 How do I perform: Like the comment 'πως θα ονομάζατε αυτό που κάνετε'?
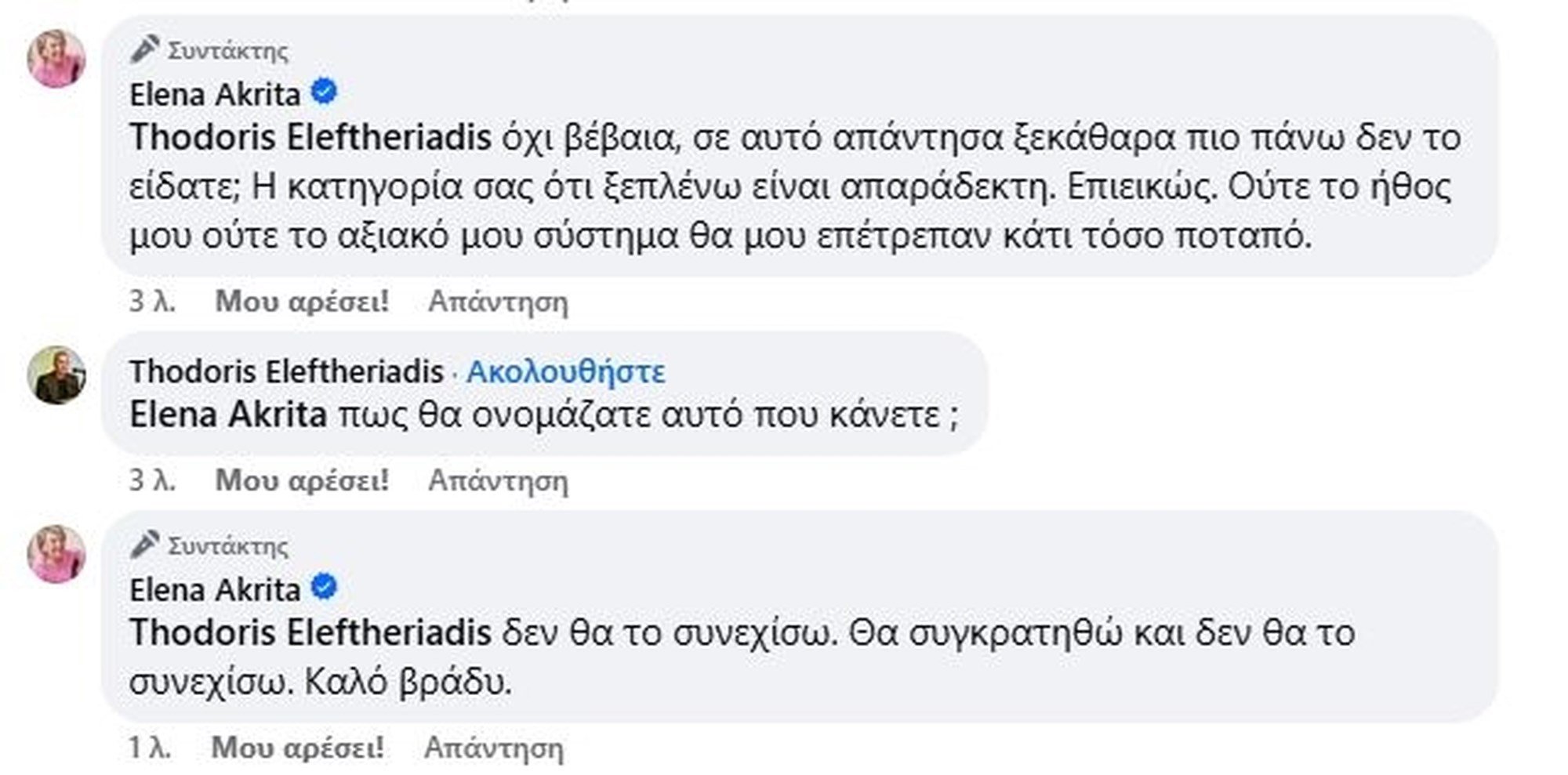tap(302, 480)
